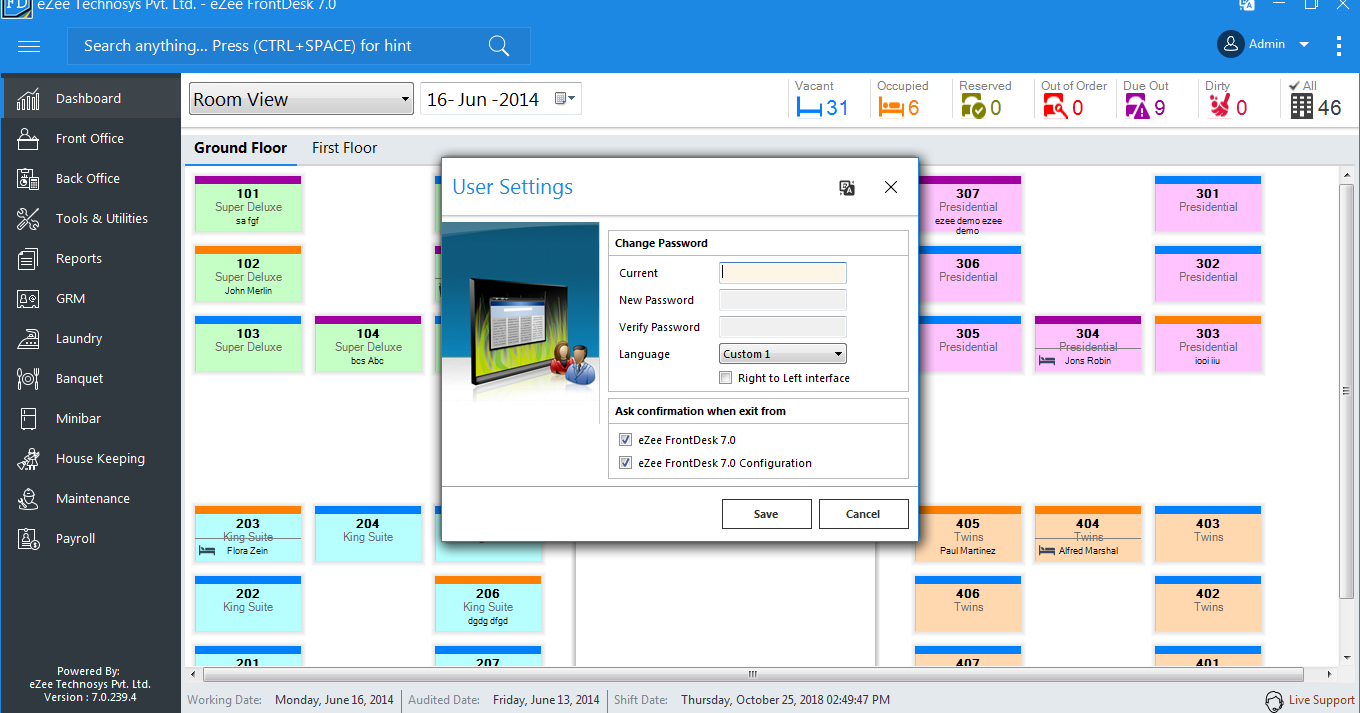This screenshot has height=713, width=1360.
Task: Select room 206 King Suite tile
Action: (488, 604)
